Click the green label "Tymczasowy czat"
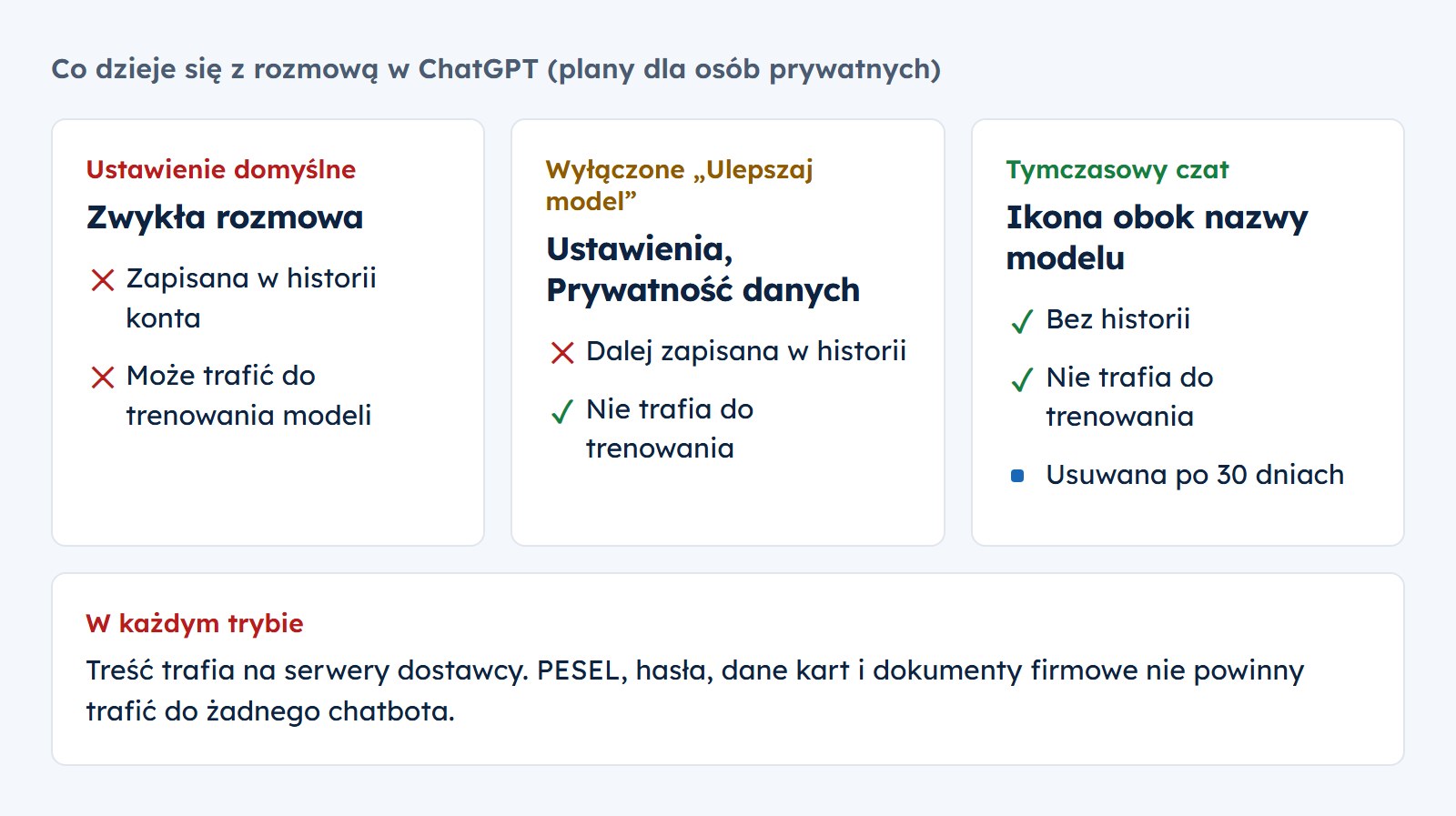This screenshot has width=1456, height=816. coord(1117,170)
